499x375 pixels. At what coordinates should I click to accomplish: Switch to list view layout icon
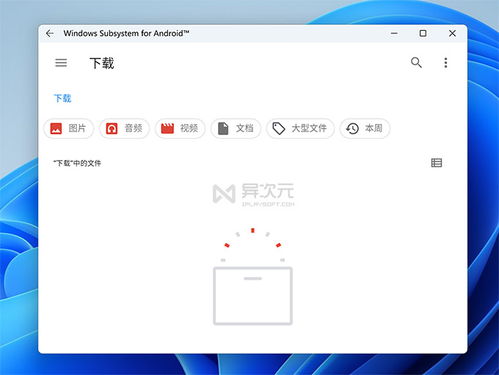click(x=436, y=163)
